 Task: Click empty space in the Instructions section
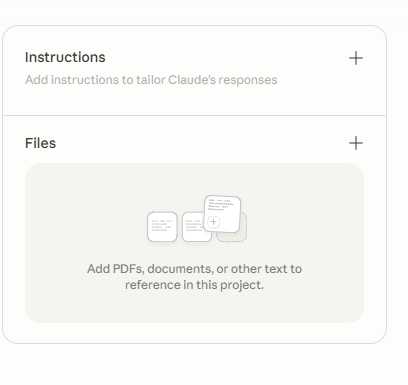tap(194, 100)
